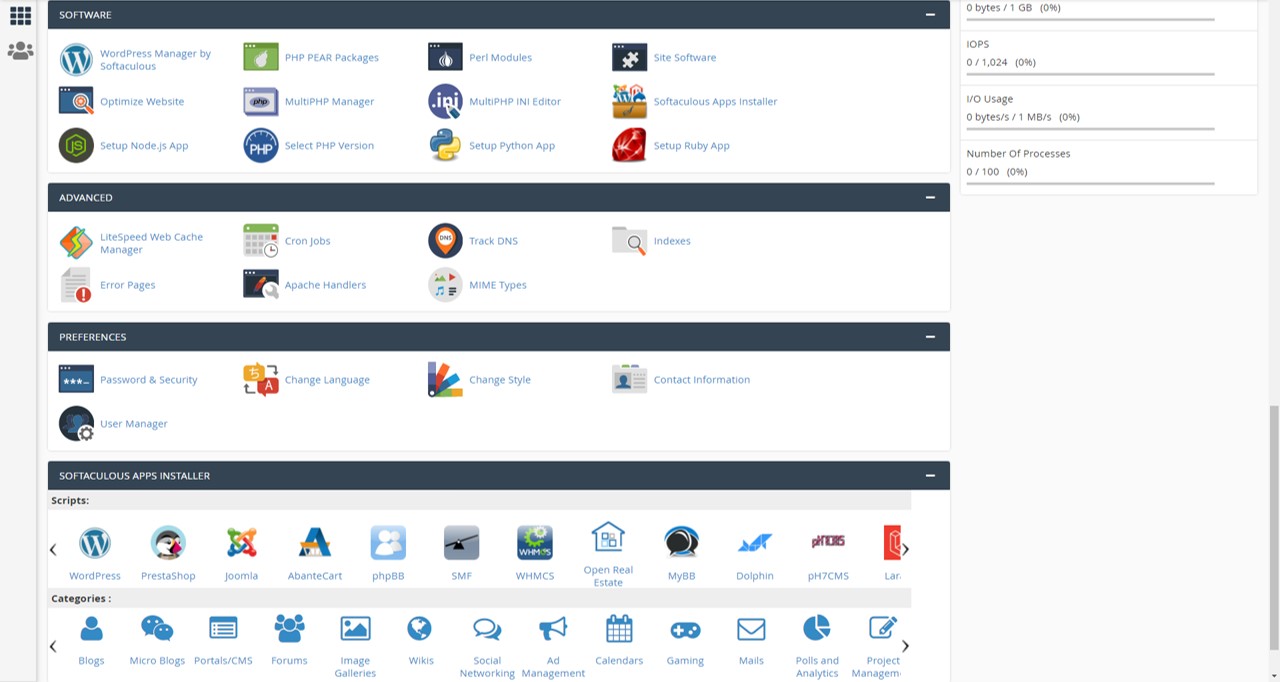This screenshot has height=682, width=1280.
Task: Open the Password & Security link
Action: [148, 380]
